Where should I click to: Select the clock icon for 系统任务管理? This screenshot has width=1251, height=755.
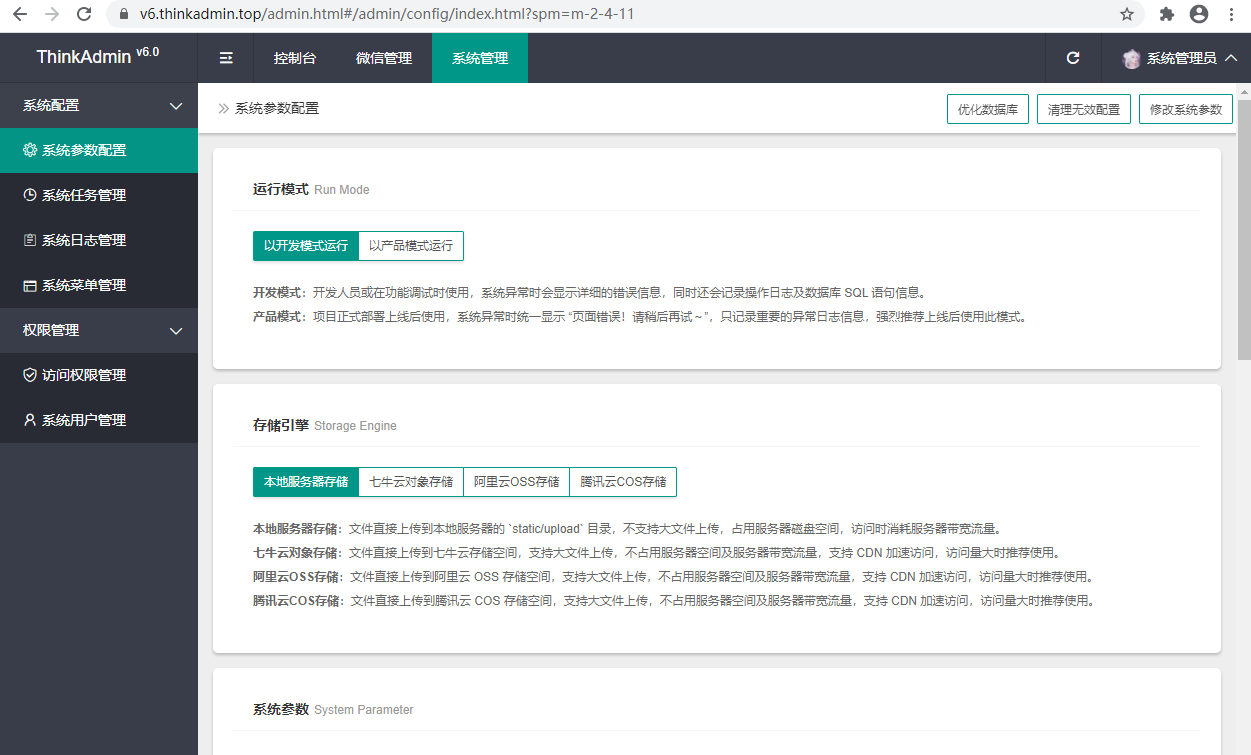[32, 195]
